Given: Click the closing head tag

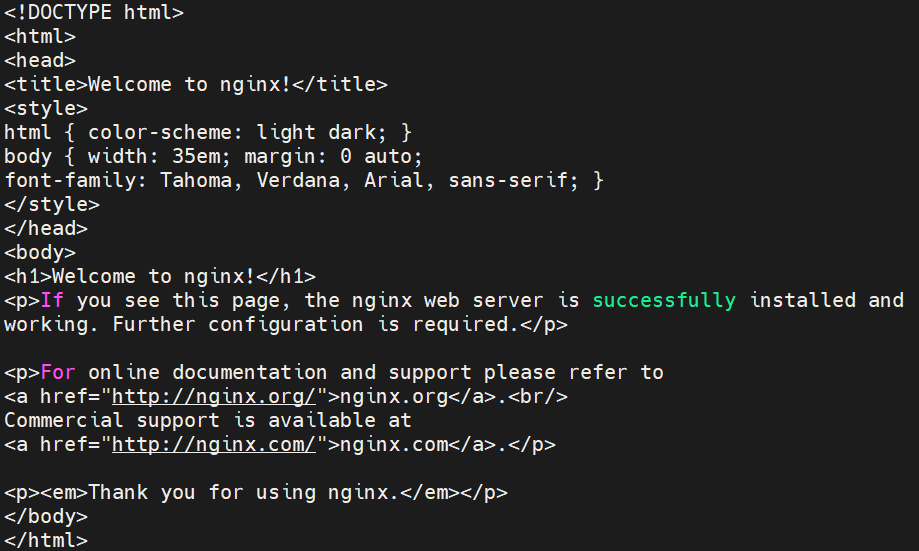Looking at the screenshot, I should tap(46, 229).
